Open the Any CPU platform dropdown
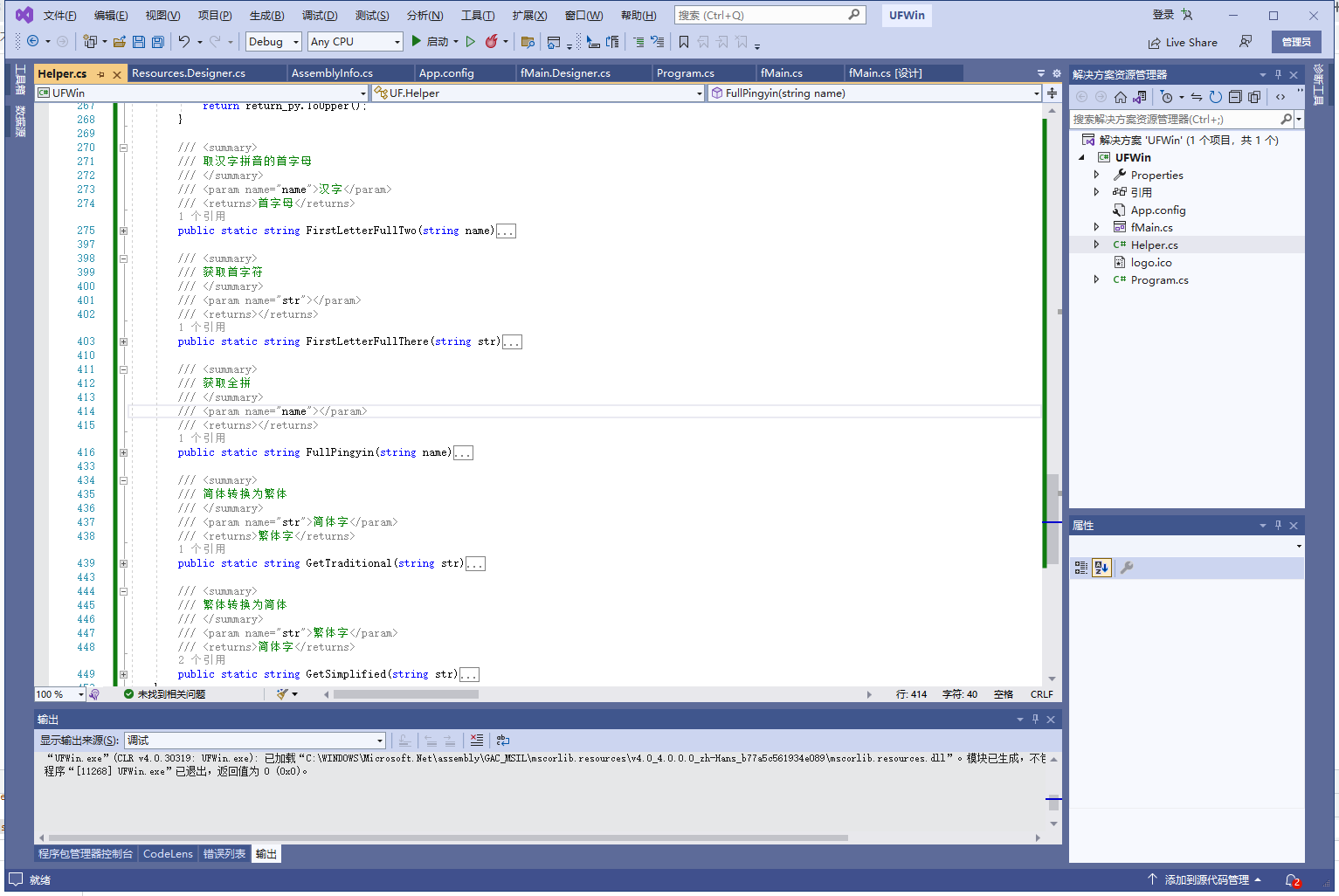 (x=355, y=41)
